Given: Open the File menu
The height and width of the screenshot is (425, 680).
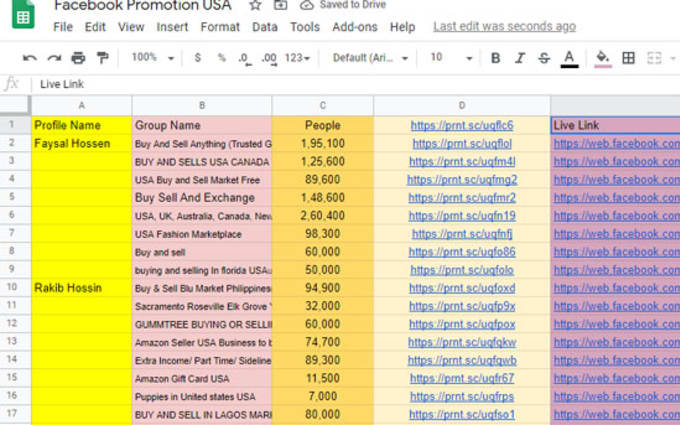Looking at the screenshot, I should pyautogui.click(x=63, y=27).
